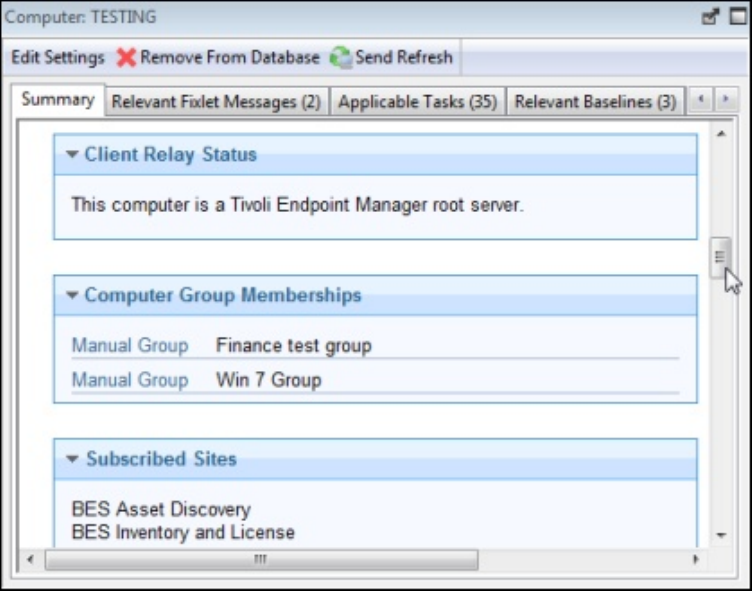
Task: Click the vertical scrollbar thumb
Action: pos(720,256)
